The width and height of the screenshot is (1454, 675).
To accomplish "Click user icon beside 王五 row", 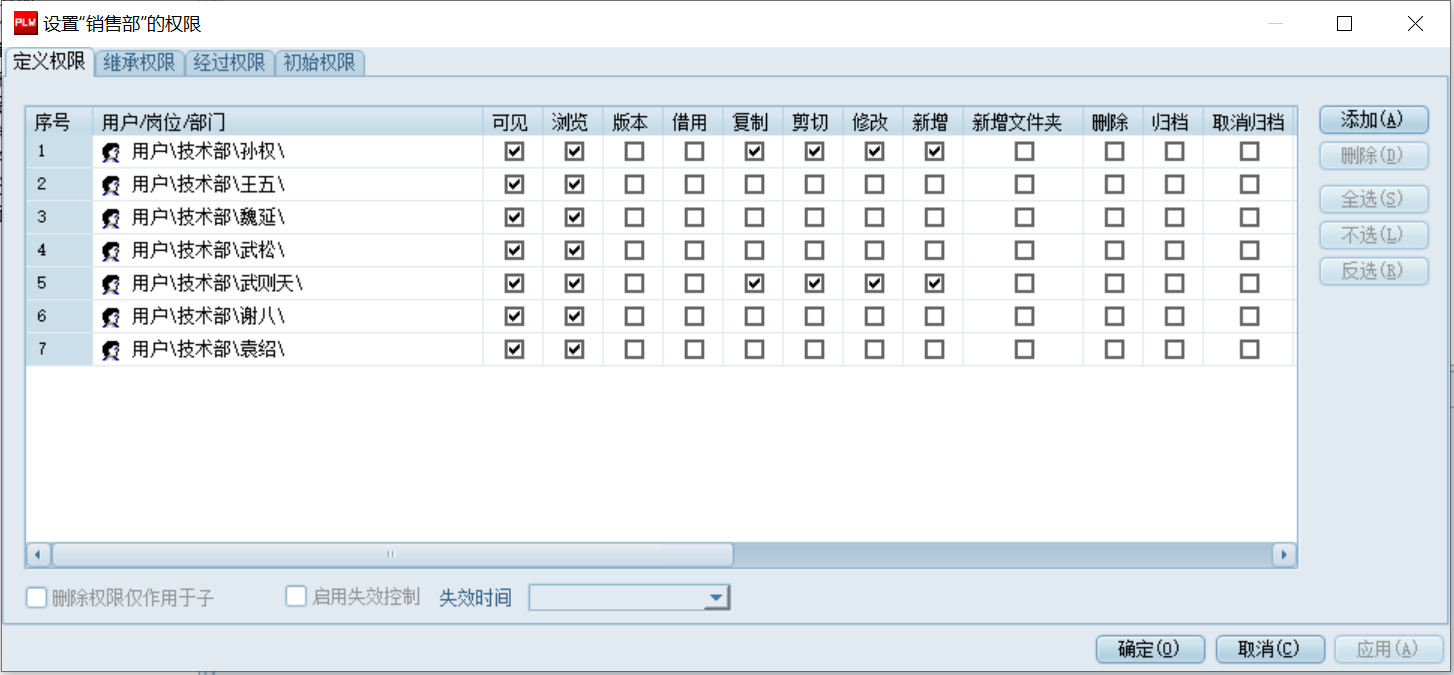I will [112, 185].
